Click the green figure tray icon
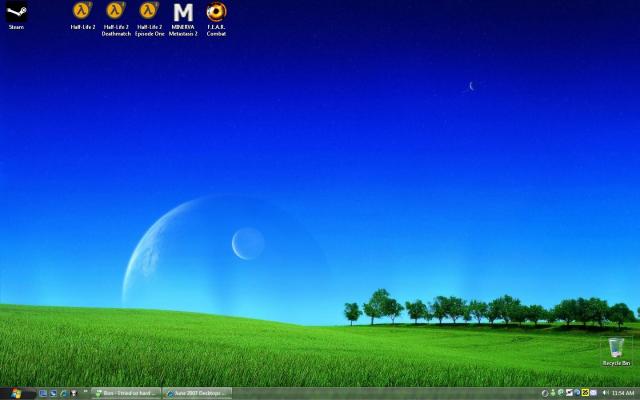Viewport: 640px width, 400px height. 553,393
